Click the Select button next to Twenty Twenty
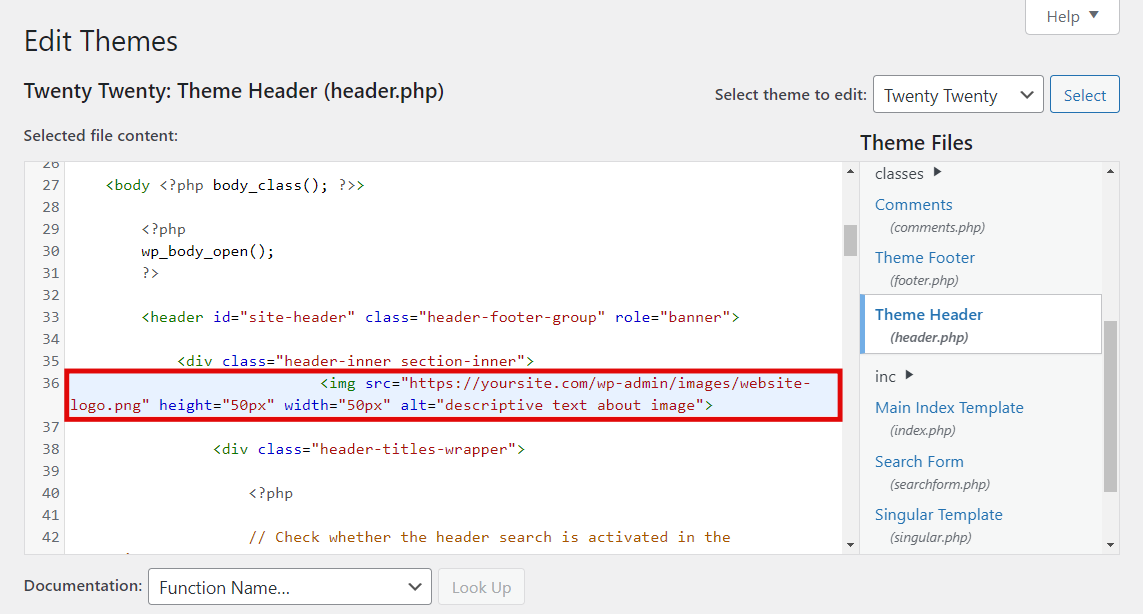 (1084, 94)
